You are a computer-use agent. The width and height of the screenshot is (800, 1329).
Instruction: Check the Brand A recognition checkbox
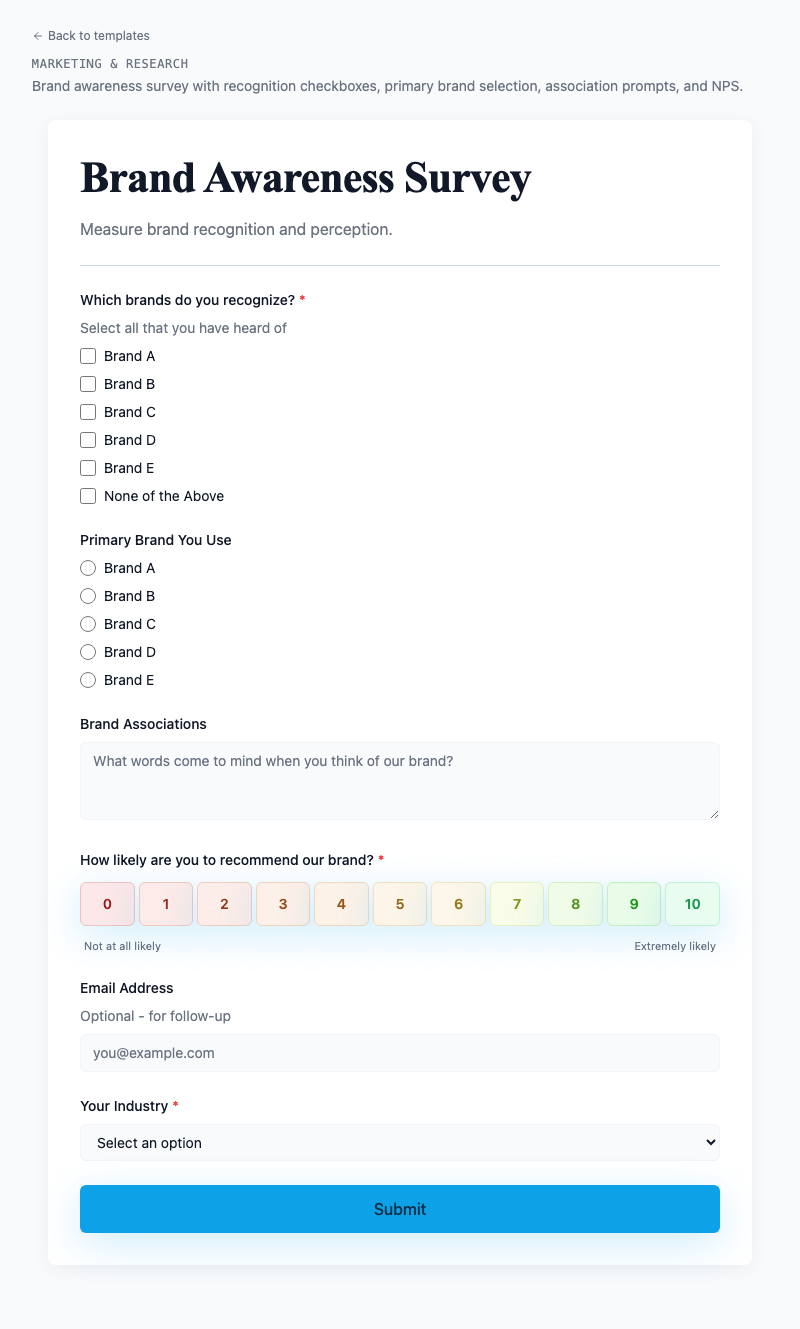[x=88, y=356]
